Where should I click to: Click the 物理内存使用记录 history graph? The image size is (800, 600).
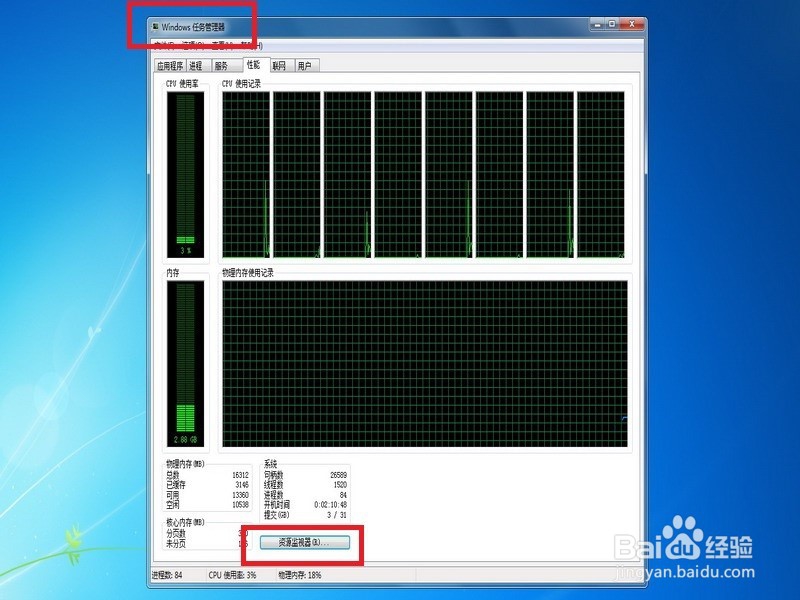[425, 364]
